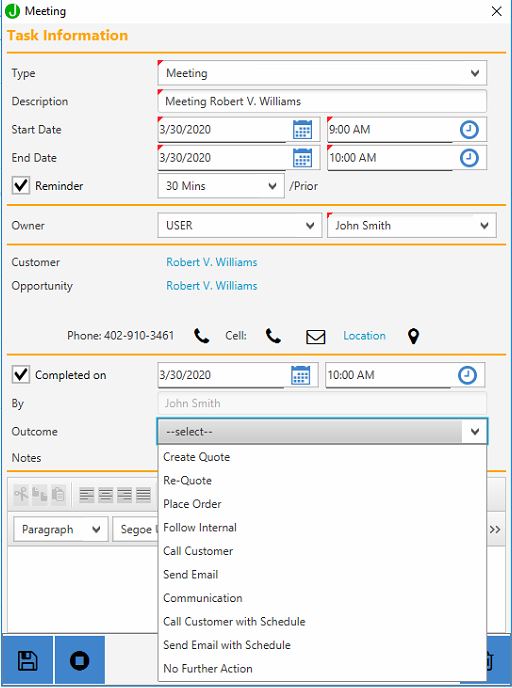Uncheck the Completed on checkbox
This screenshot has width=512, height=688.
[21, 375]
